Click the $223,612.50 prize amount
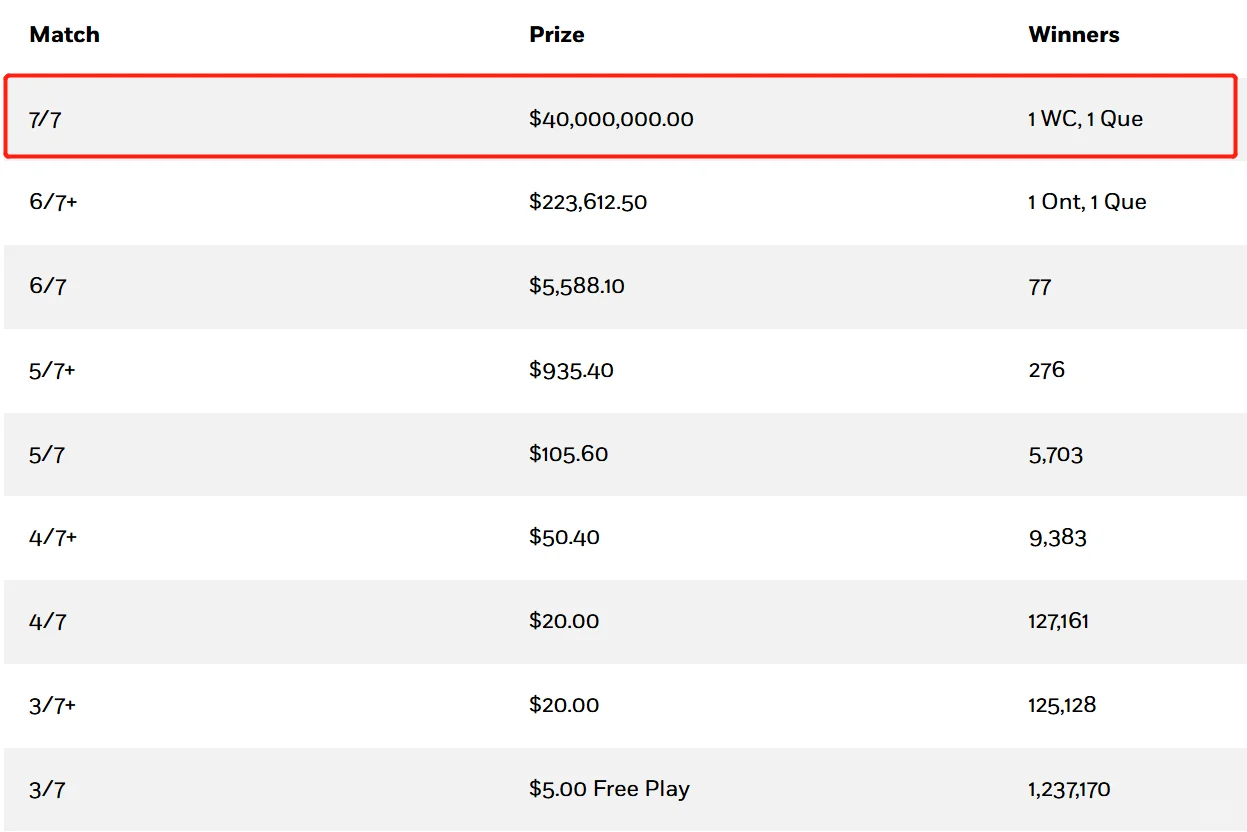 pyautogui.click(x=588, y=202)
